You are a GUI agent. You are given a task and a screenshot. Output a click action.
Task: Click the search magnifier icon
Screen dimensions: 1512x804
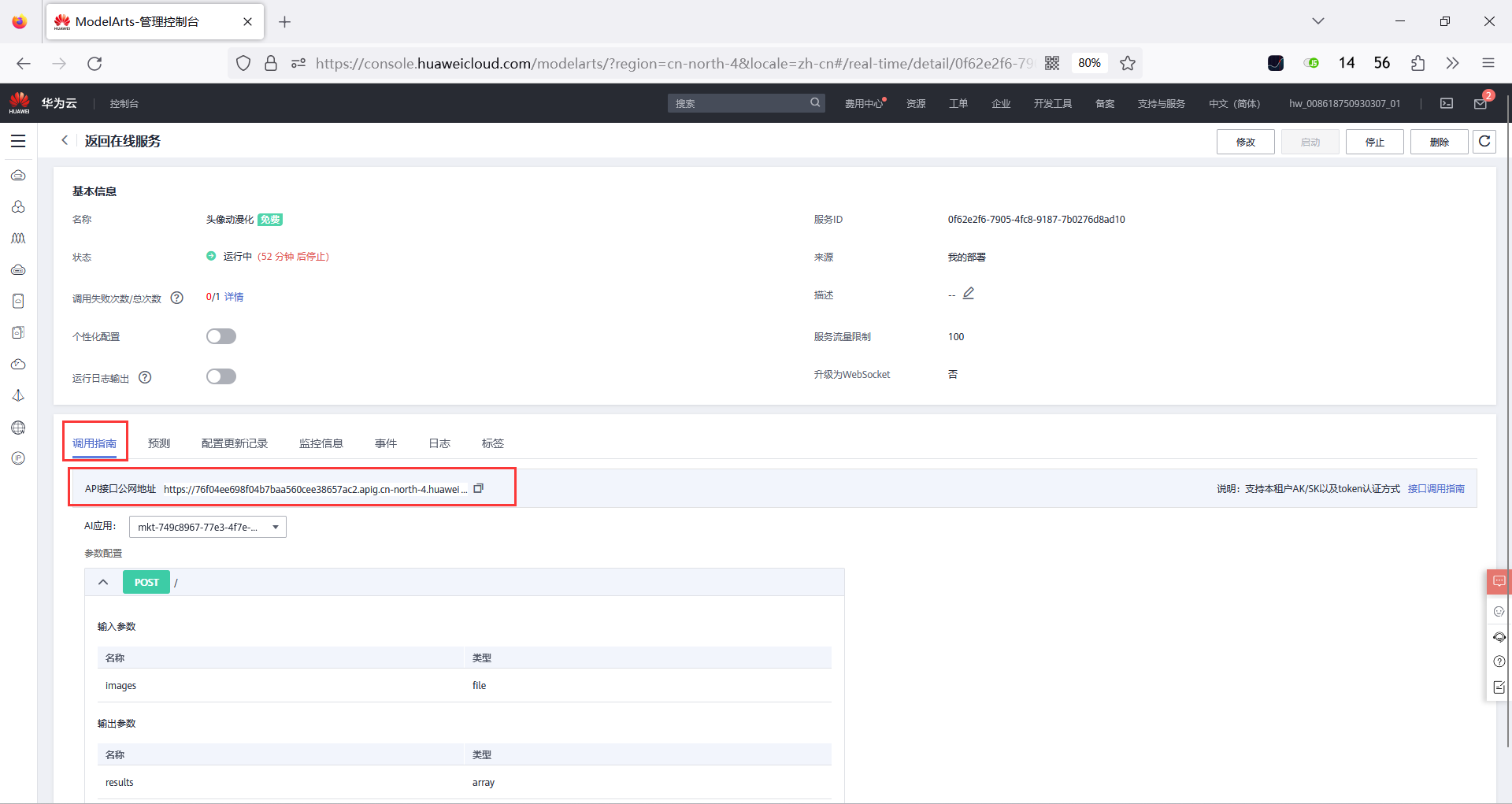pos(815,102)
